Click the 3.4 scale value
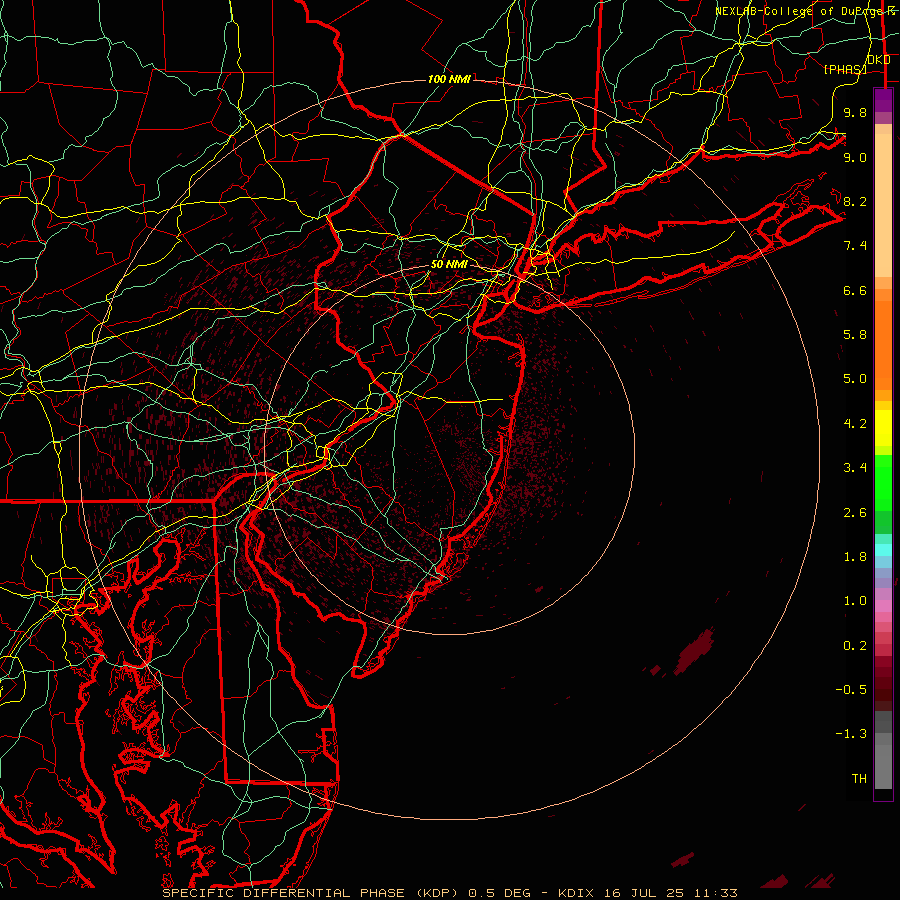This screenshot has width=900, height=900. (x=855, y=468)
